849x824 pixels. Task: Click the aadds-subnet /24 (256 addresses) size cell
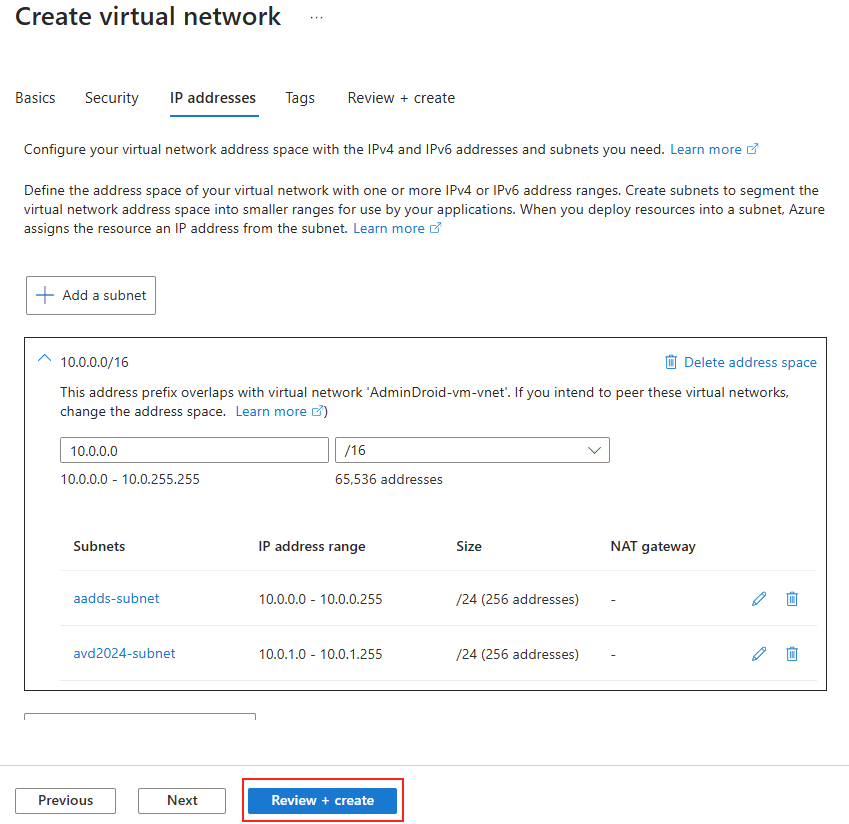(x=518, y=599)
